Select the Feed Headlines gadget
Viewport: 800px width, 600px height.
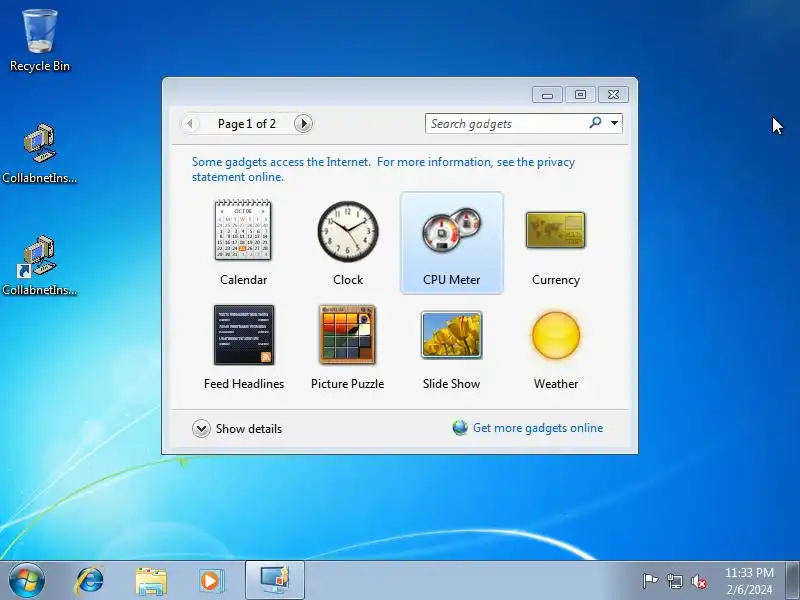click(244, 335)
